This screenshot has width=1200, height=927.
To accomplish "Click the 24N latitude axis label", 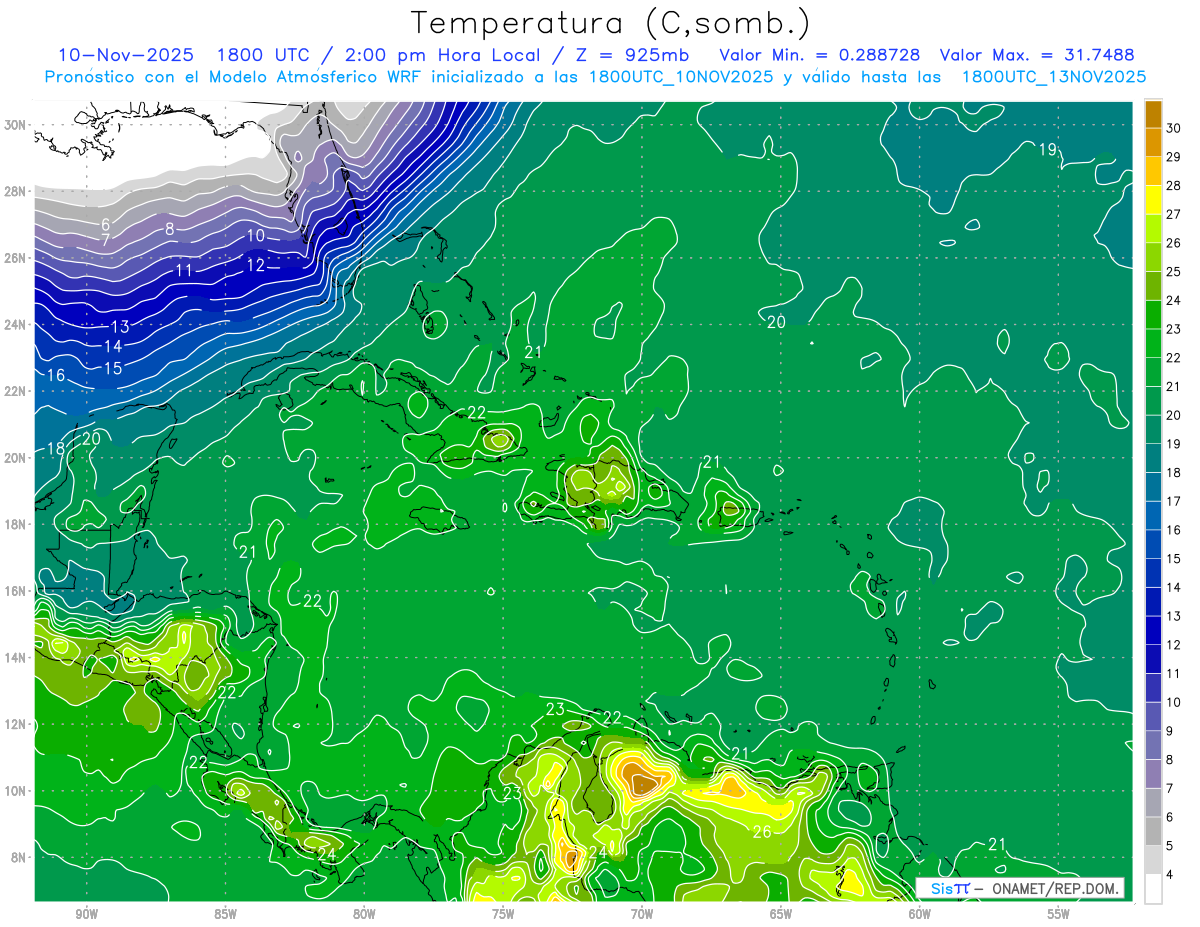I will point(16,325).
